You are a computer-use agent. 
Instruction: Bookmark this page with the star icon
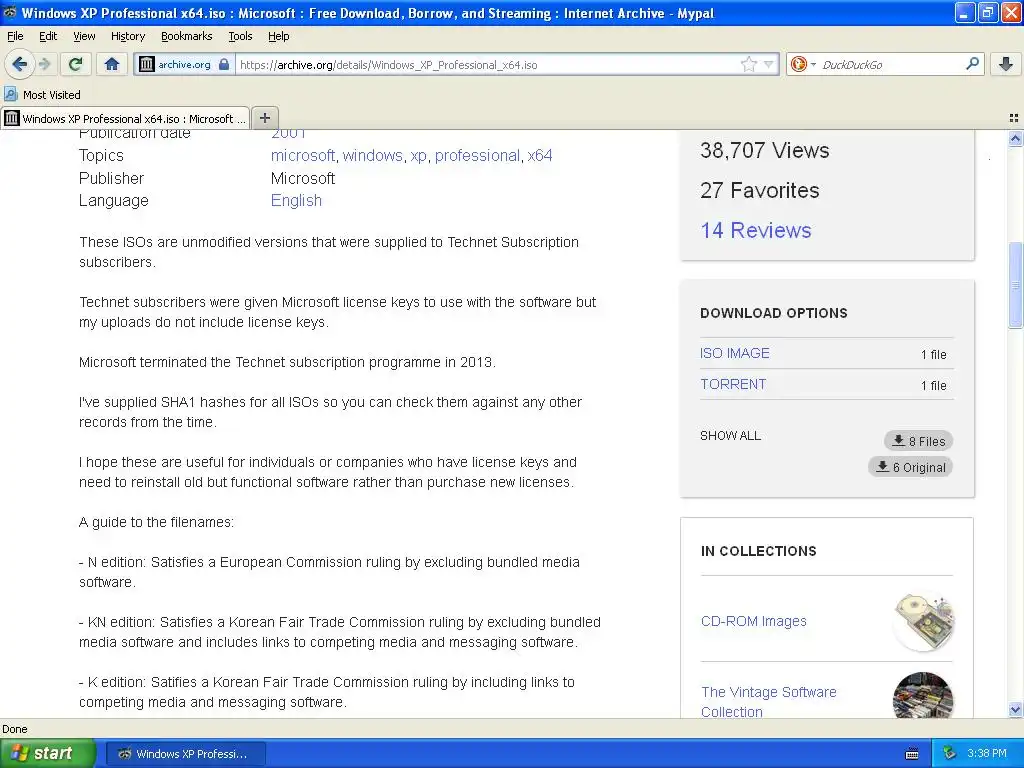pos(748,64)
